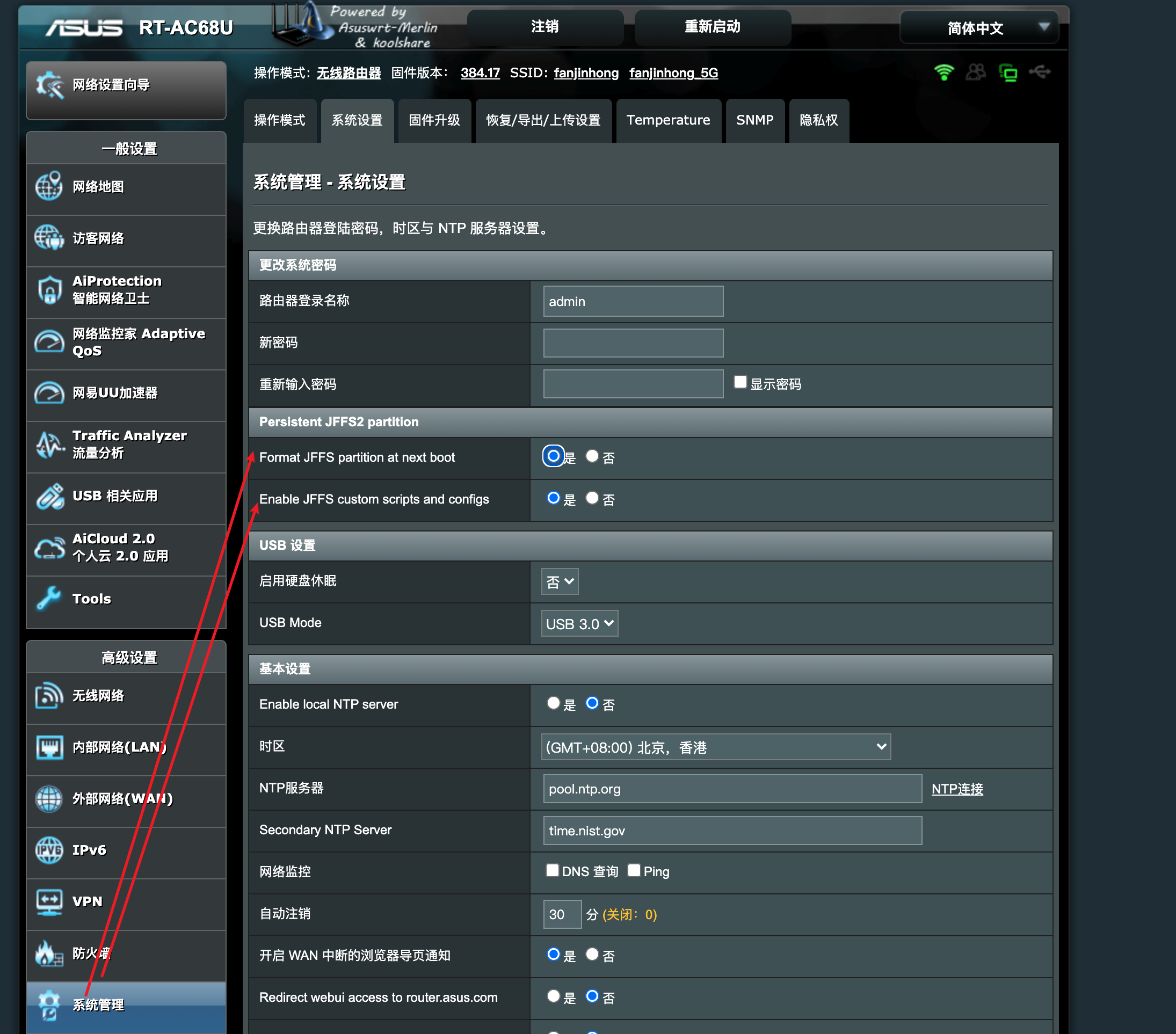
Task: Open the 简体中文 language dropdown
Action: (x=978, y=27)
